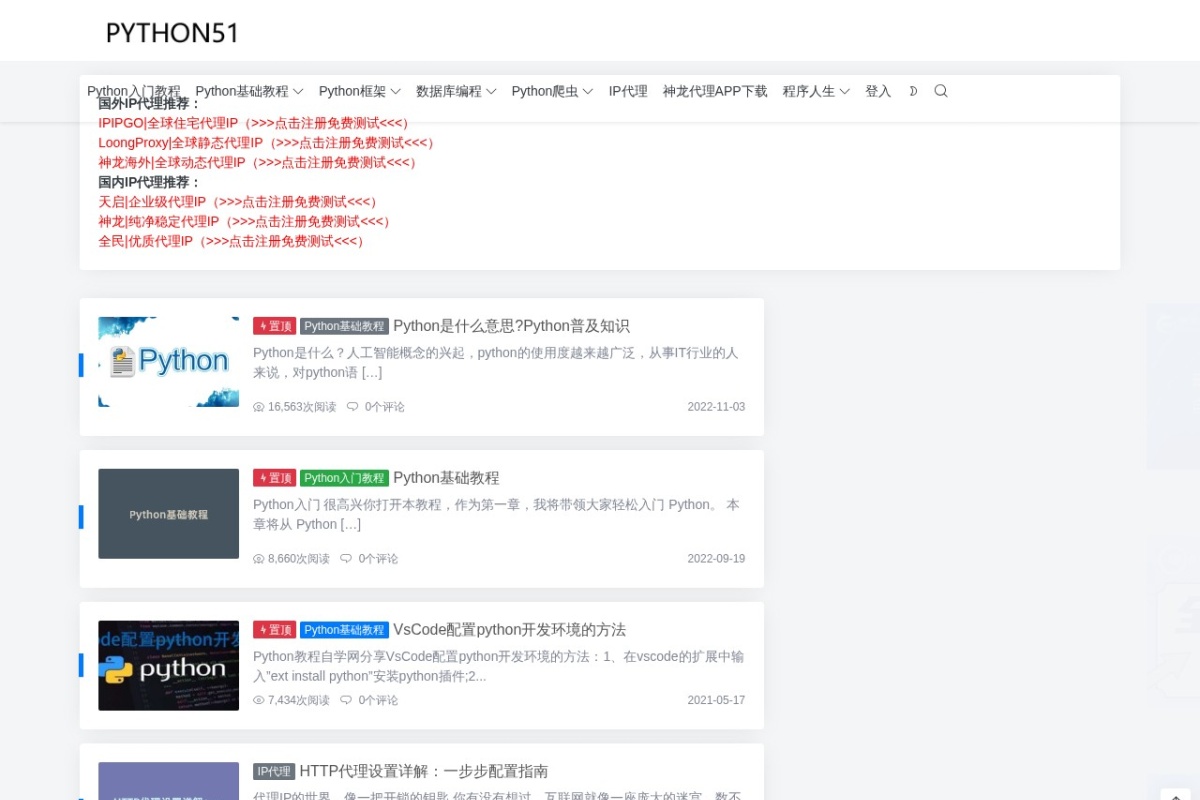Toggle dark mode moon icon

pos(913,91)
